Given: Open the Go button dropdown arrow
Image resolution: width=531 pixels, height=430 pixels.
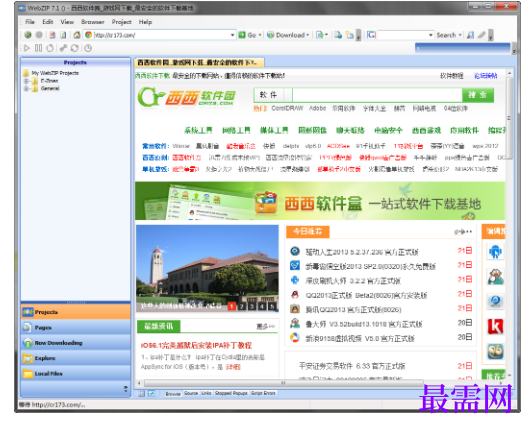Looking at the screenshot, I should point(260,35).
